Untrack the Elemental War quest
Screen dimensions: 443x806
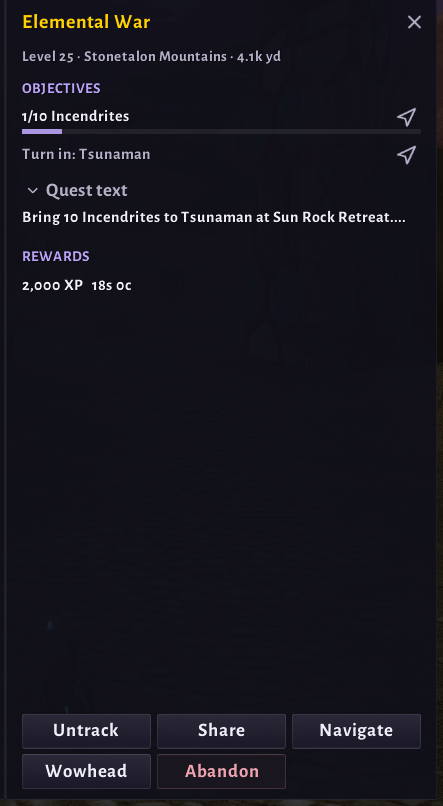tap(86, 731)
